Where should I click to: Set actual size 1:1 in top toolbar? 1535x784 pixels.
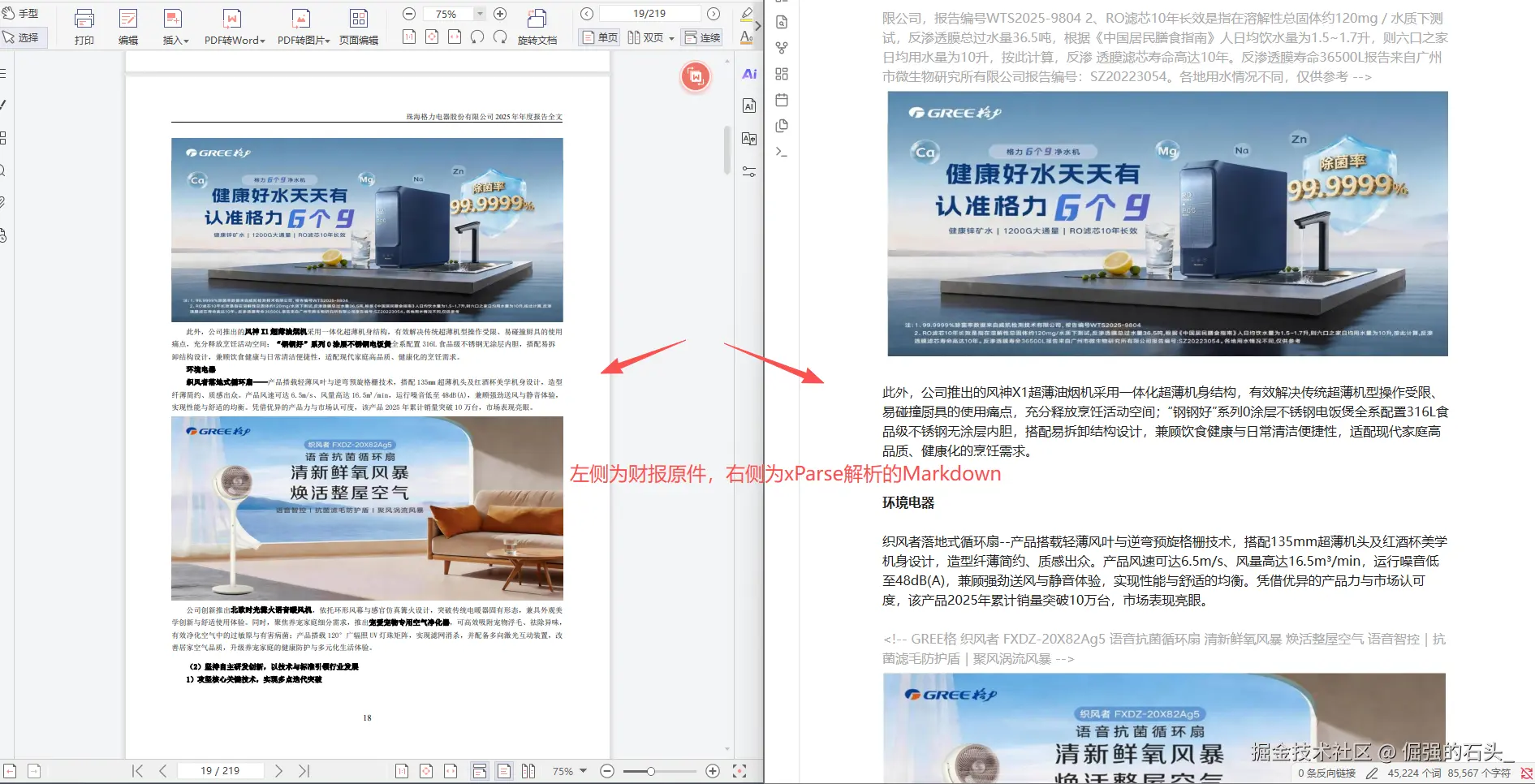pos(409,37)
